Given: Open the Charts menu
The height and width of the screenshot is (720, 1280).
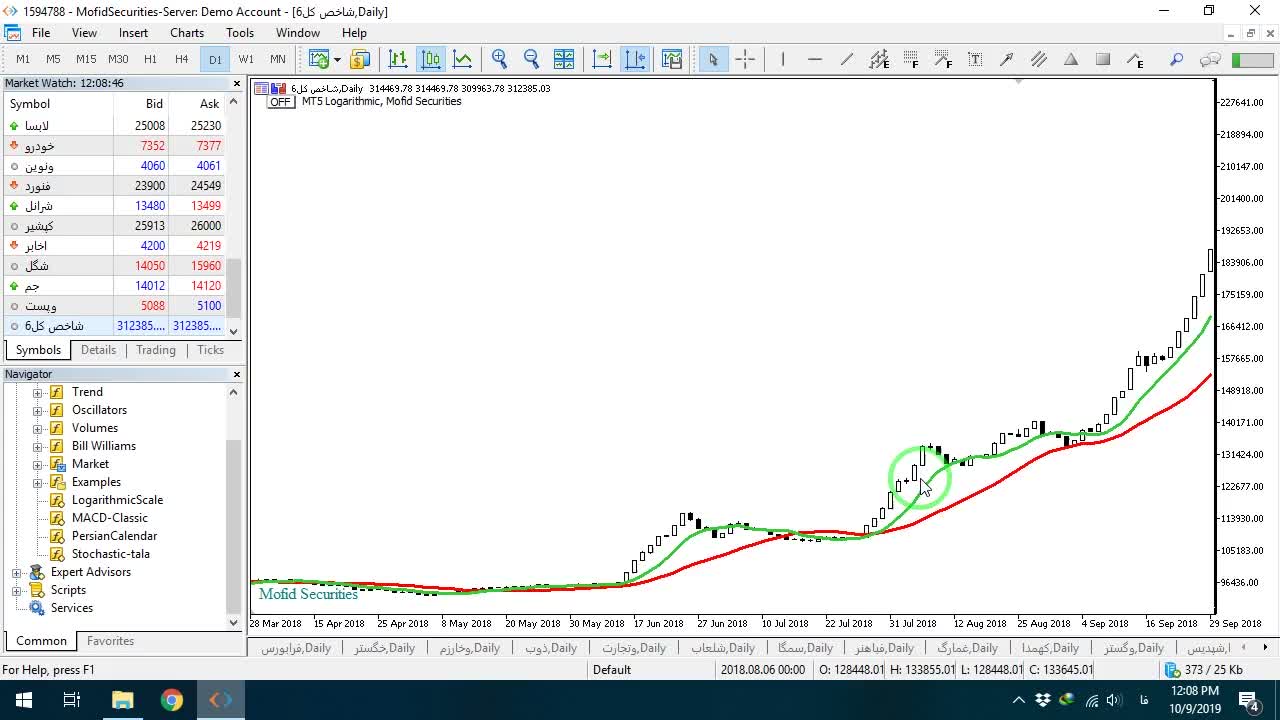Looking at the screenshot, I should [187, 32].
